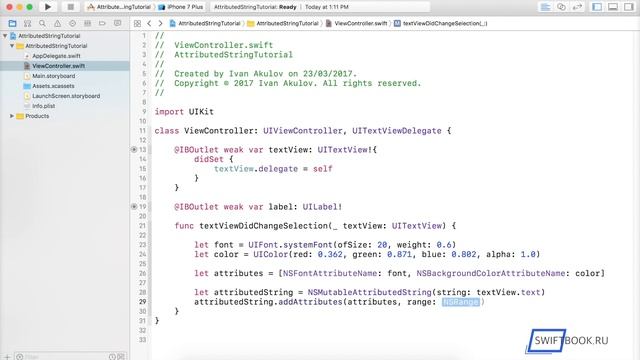
Task: Open the textViewDidChangeSelection method breadcrumb
Action: 440,23
